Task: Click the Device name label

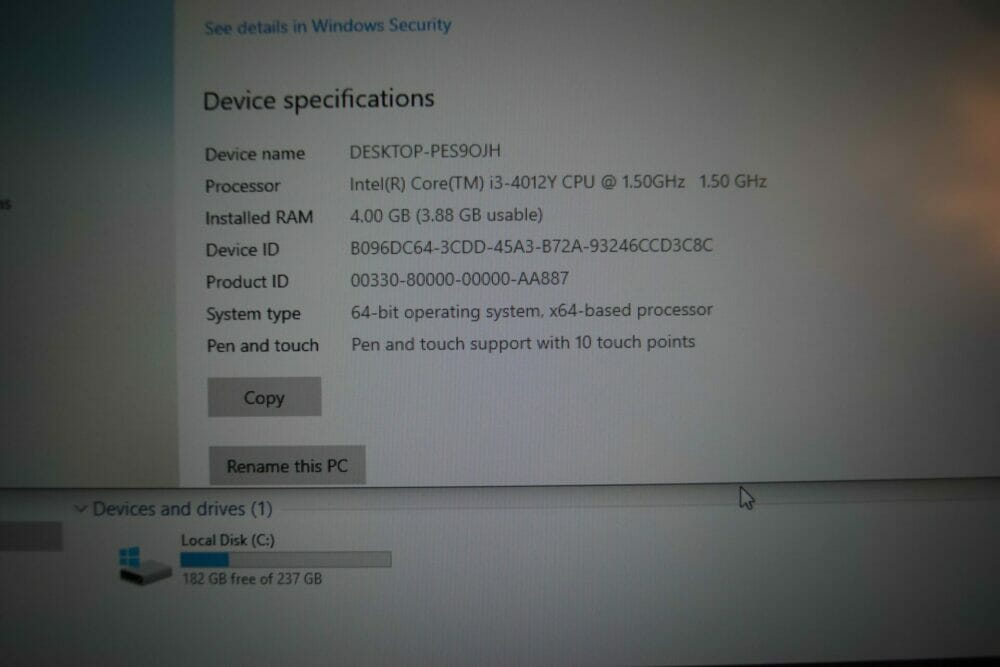Action: 254,154
